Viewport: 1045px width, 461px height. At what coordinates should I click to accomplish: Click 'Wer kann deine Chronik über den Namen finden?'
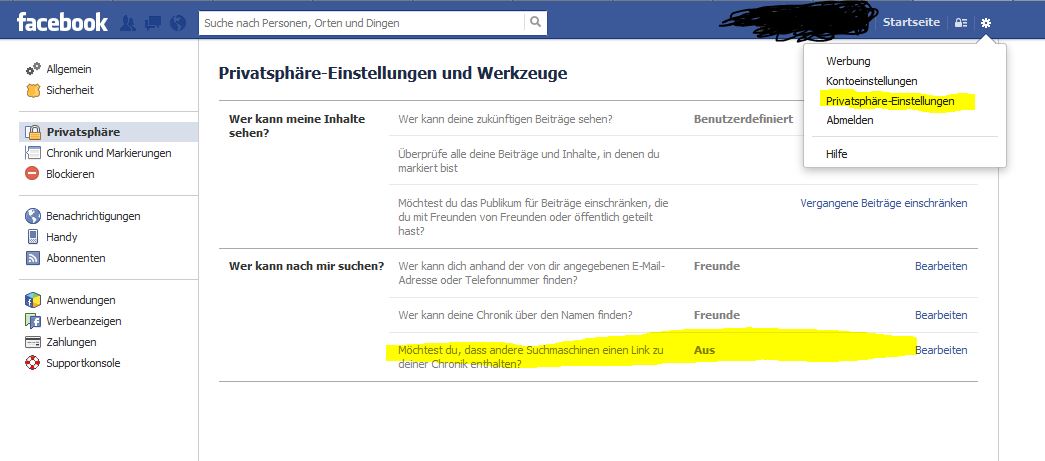[515, 314]
